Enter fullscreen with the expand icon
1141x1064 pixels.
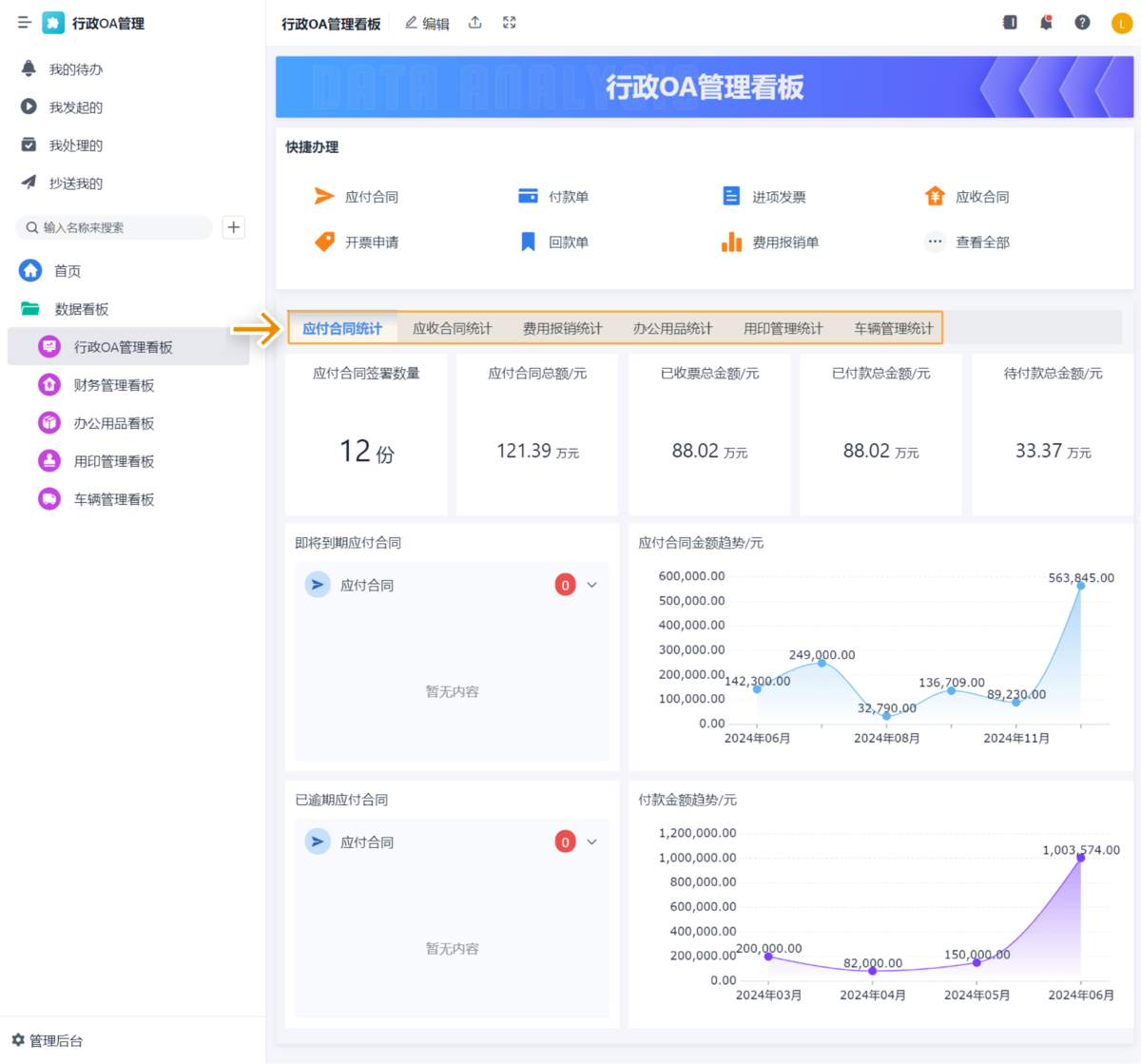pos(510,23)
